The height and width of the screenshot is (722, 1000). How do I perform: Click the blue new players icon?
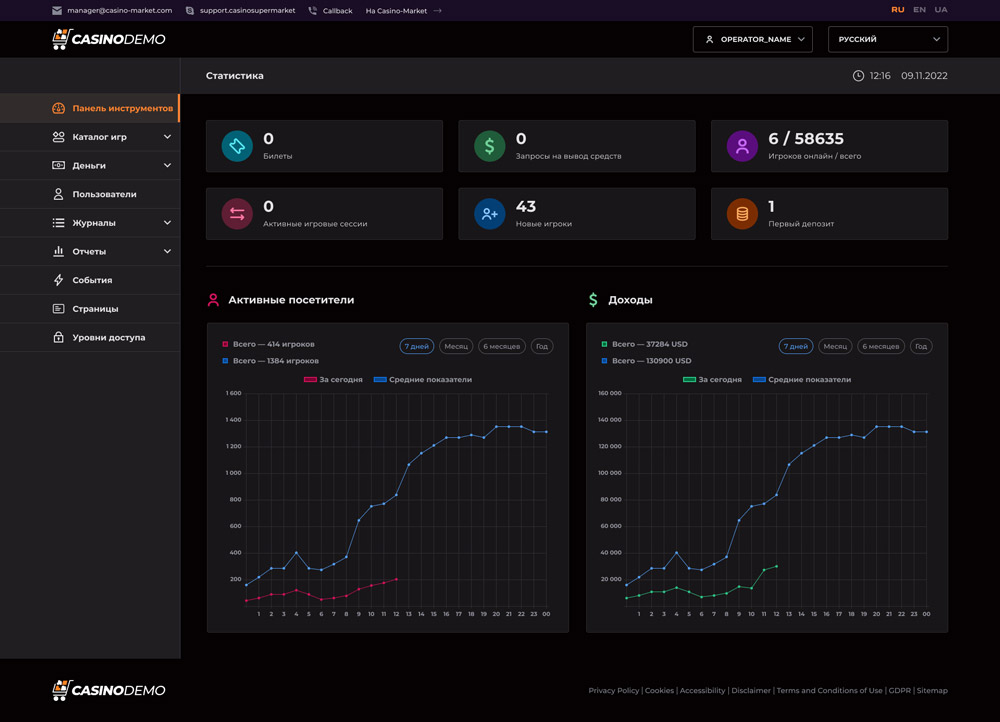[x=489, y=214]
